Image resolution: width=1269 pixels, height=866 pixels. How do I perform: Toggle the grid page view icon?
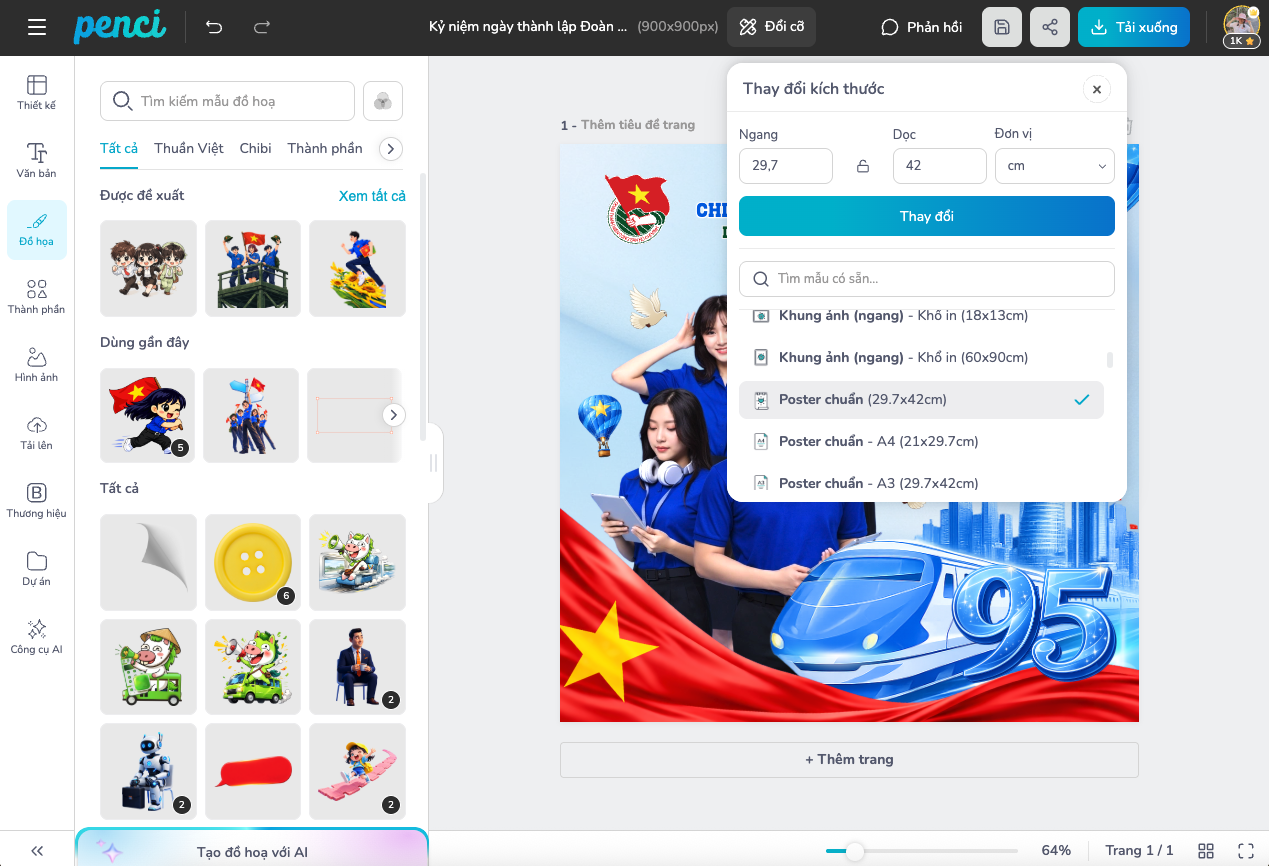click(x=1206, y=850)
